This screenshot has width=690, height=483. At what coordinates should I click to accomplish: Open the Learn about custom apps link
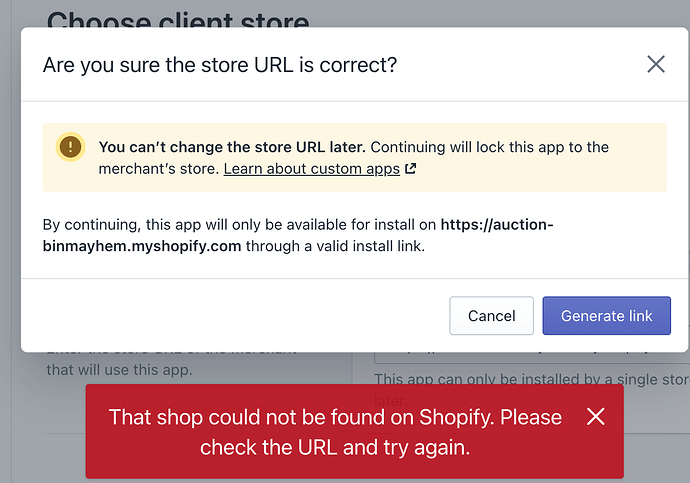(311, 169)
